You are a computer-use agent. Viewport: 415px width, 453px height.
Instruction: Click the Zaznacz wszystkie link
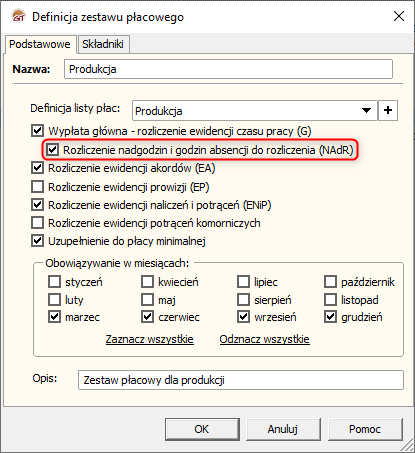(150, 339)
